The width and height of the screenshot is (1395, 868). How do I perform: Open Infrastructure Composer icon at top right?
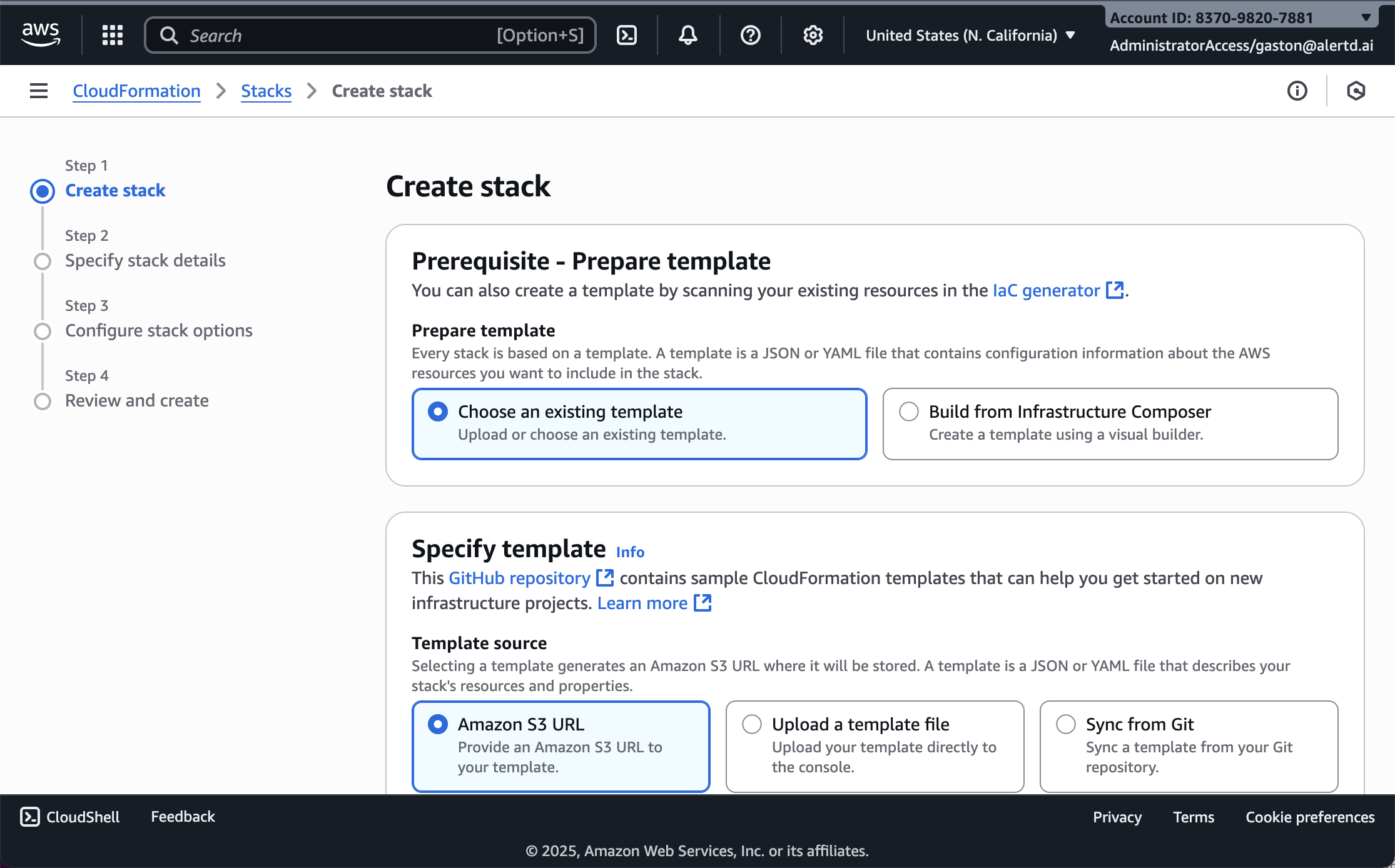coord(1356,91)
